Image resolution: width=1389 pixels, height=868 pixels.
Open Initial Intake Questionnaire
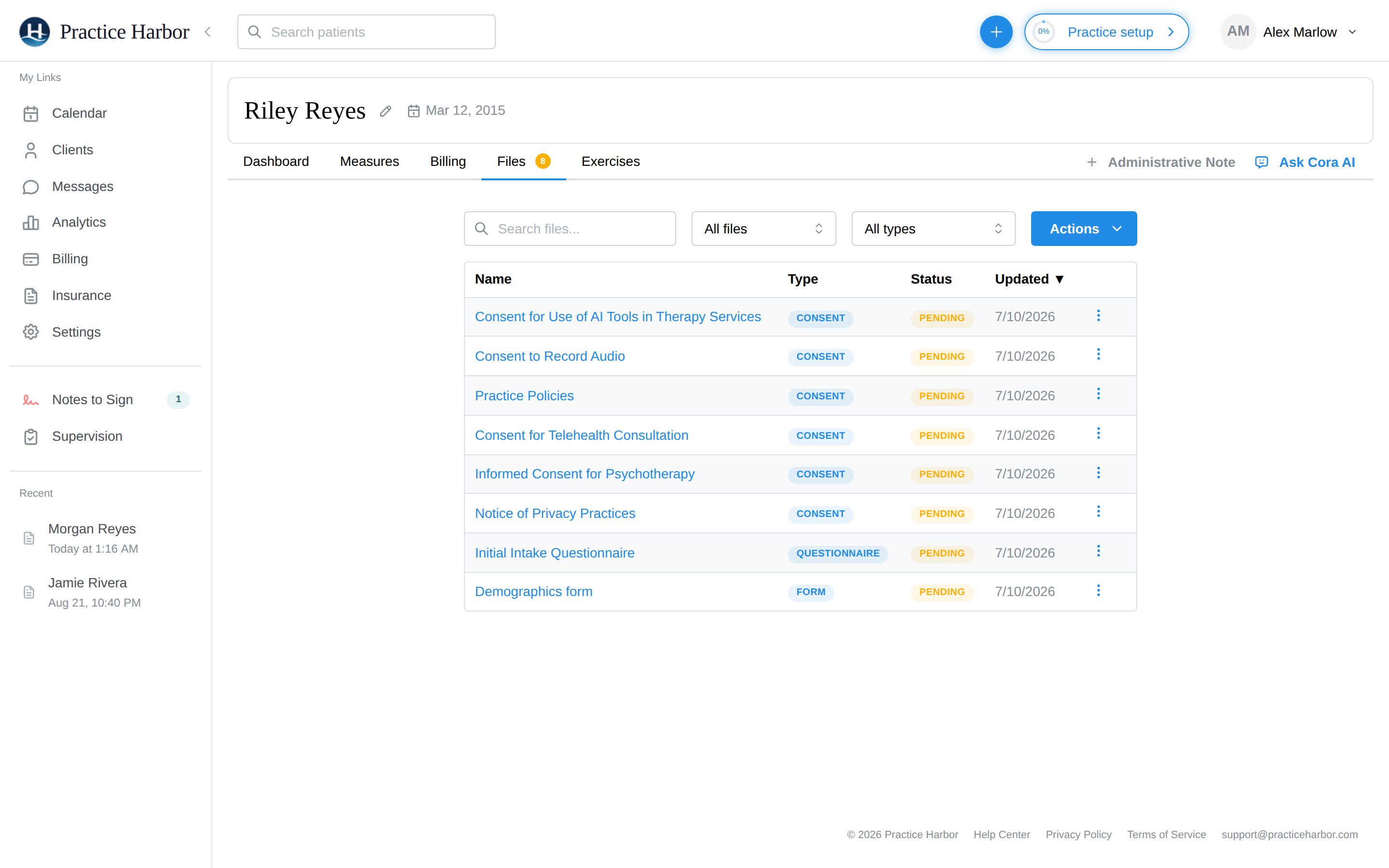[x=555, y=553]
